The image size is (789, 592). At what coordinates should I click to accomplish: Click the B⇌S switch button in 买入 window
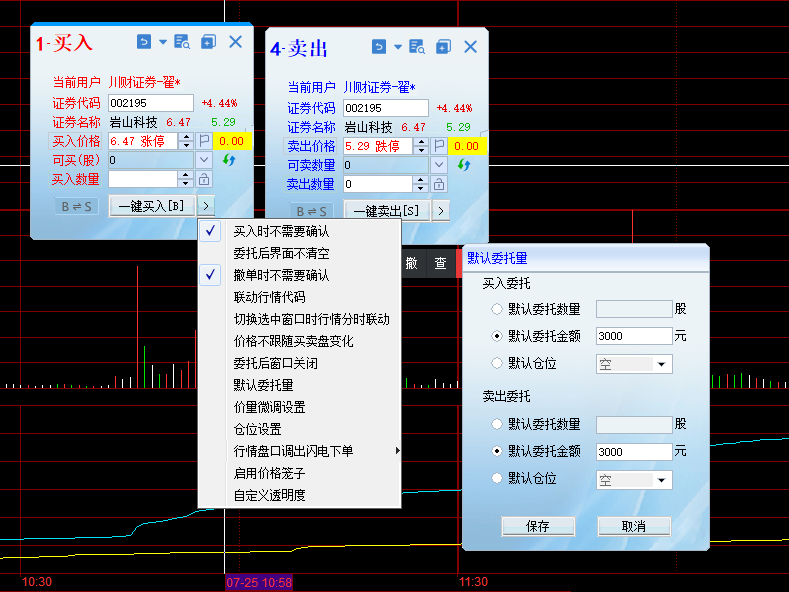(x=76, y=206)
